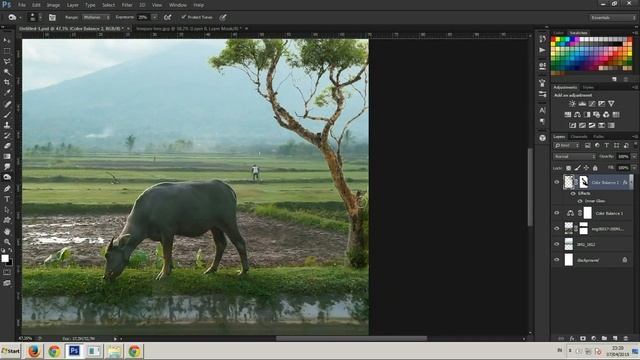Click the Windows Start button
Screen dimensions: 640x360
click(11, 351)
